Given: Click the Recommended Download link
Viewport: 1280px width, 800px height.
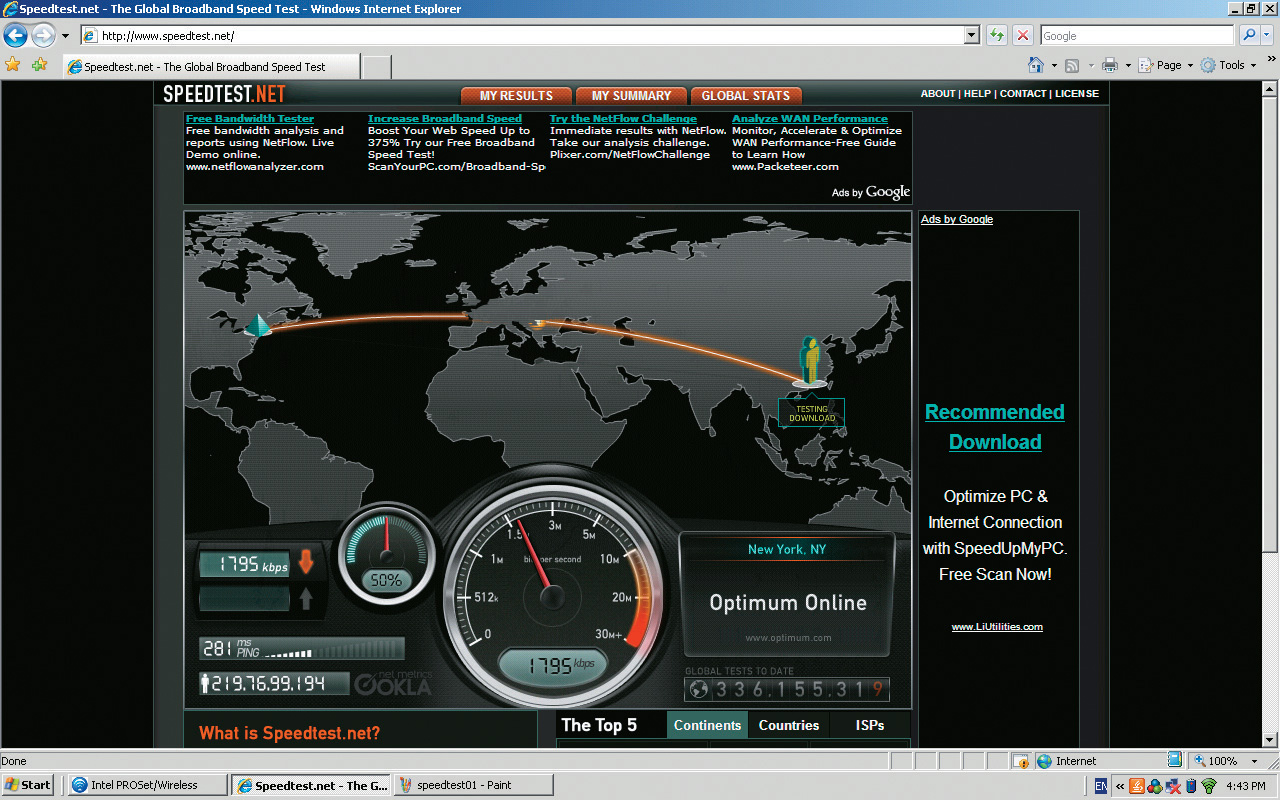Looking at the screenshot, I should click(x=995, y=427).
